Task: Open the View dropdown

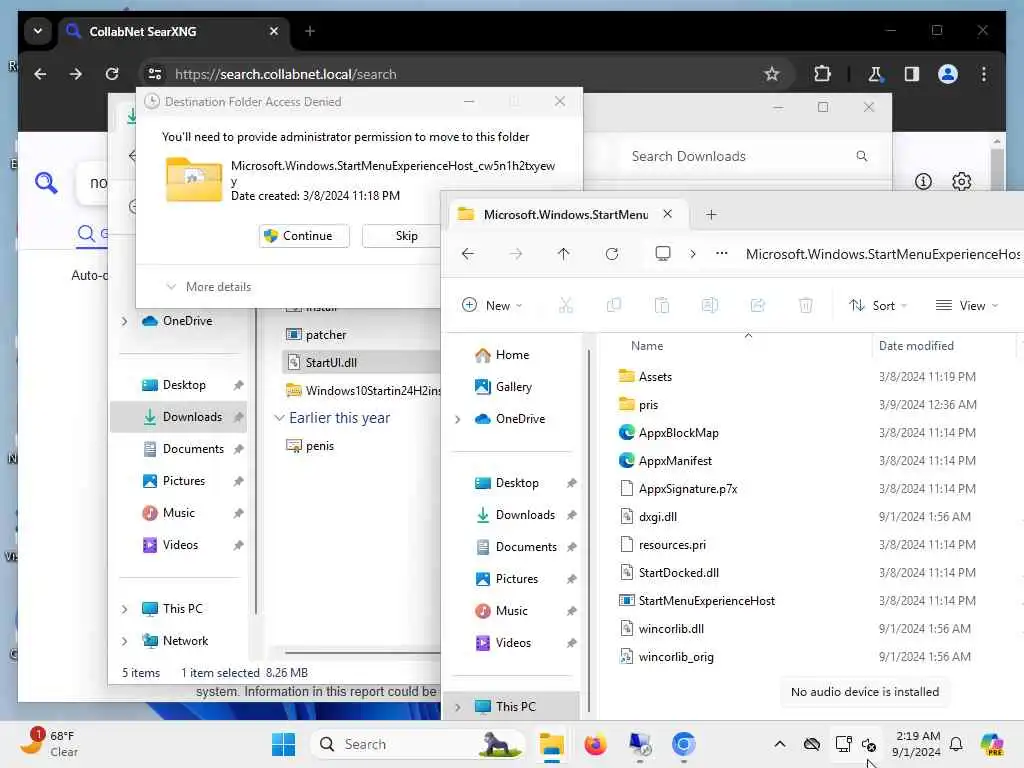Action: click(967, 305)
